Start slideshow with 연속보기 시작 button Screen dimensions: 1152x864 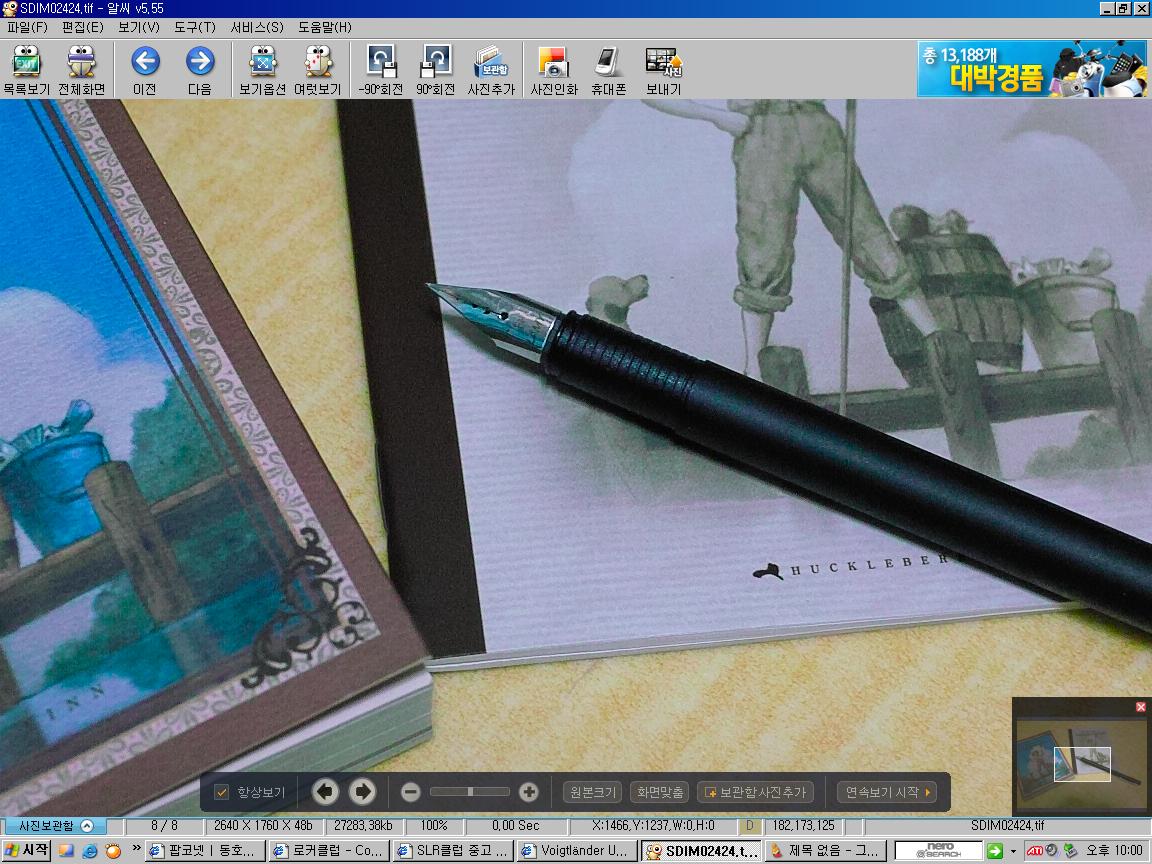[x=888, y=793]
